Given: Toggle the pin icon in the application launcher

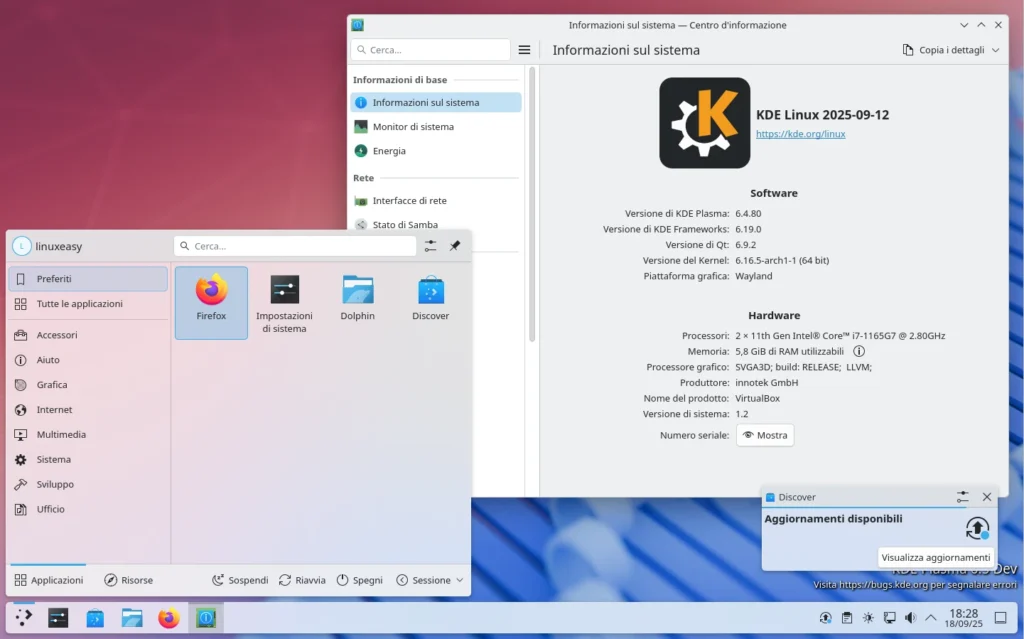Looking at the screenshot, I should coord(456,245).
